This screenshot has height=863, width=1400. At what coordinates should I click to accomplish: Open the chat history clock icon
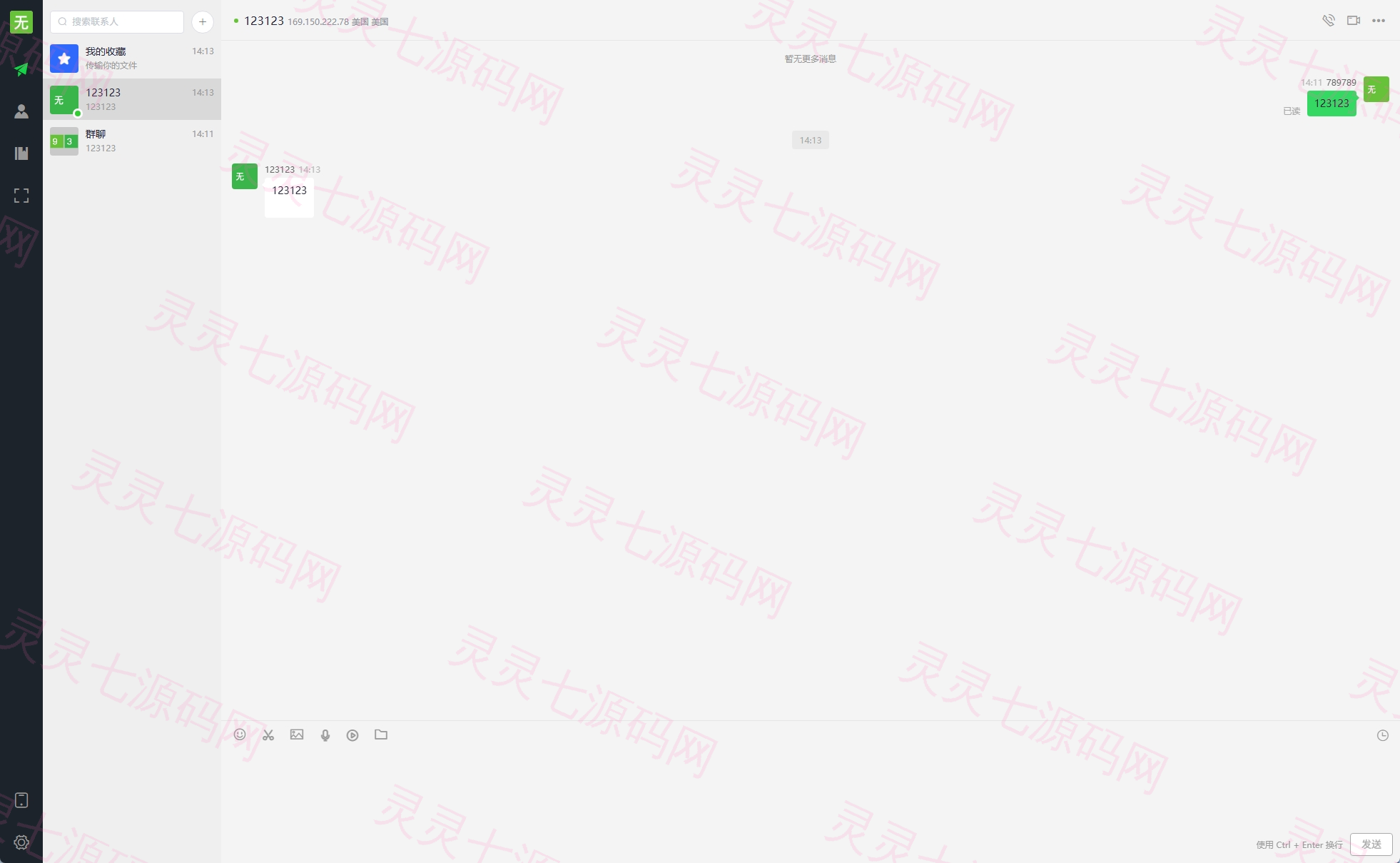tap(1383, 735)
